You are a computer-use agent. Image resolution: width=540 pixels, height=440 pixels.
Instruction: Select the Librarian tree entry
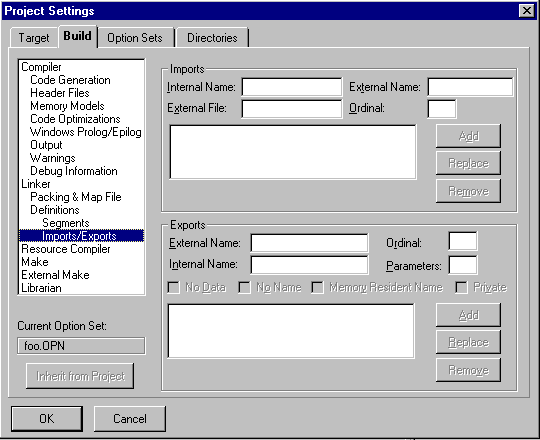(x=41, y=288)
